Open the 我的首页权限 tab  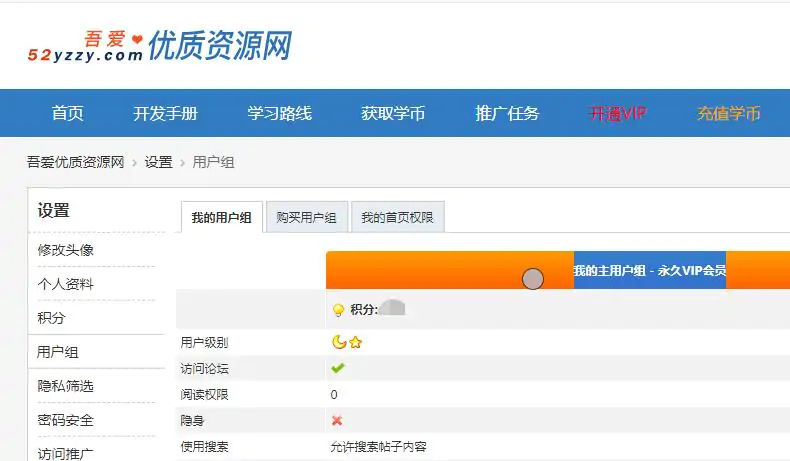[x=398, y=217]
